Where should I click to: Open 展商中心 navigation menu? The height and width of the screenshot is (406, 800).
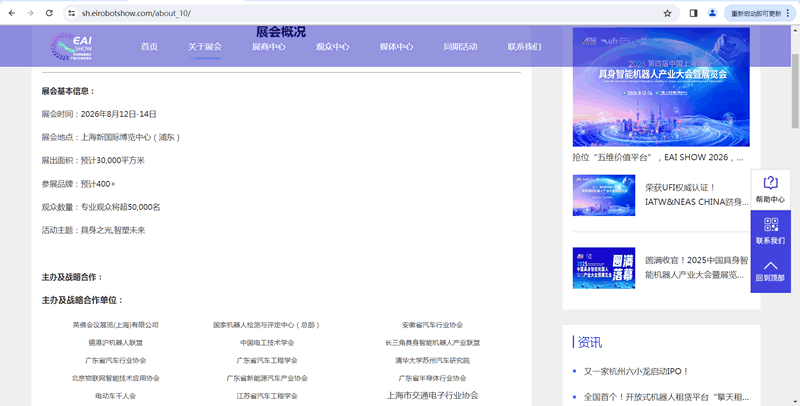click(x=268, y=47)
